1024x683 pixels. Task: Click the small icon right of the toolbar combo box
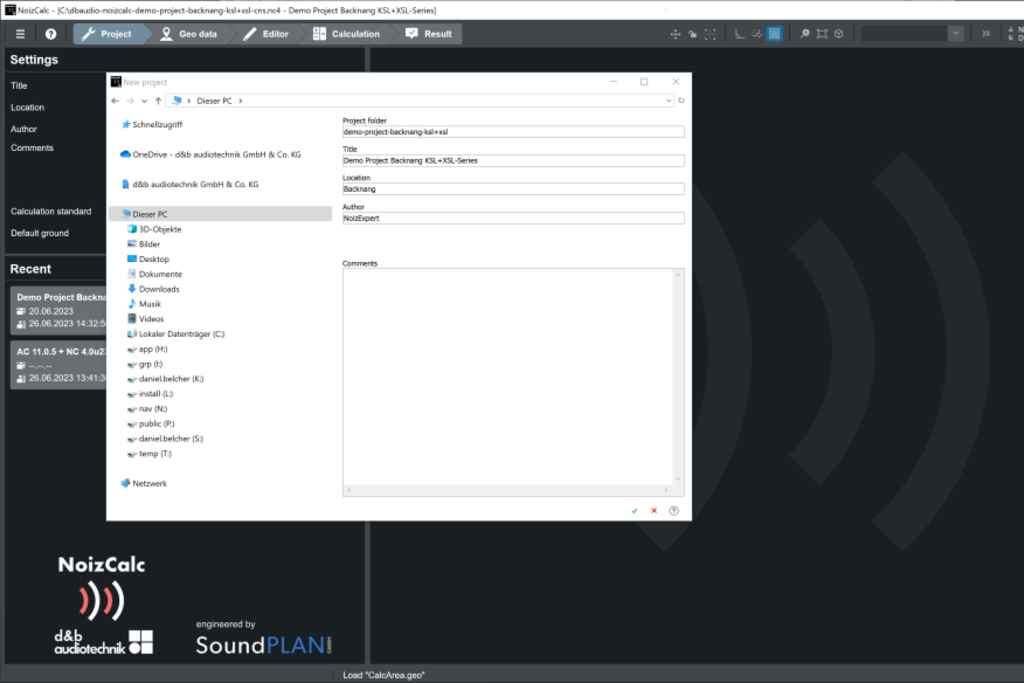pyautogui.click(x=986, y=34)
